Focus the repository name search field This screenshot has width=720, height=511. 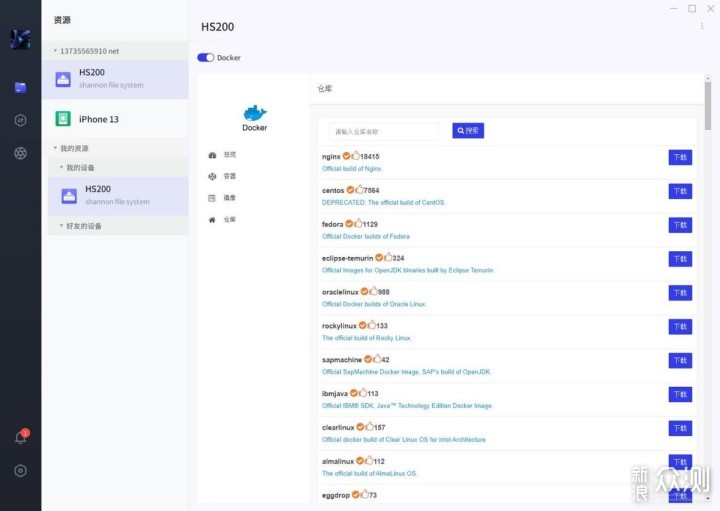point(383,132)
